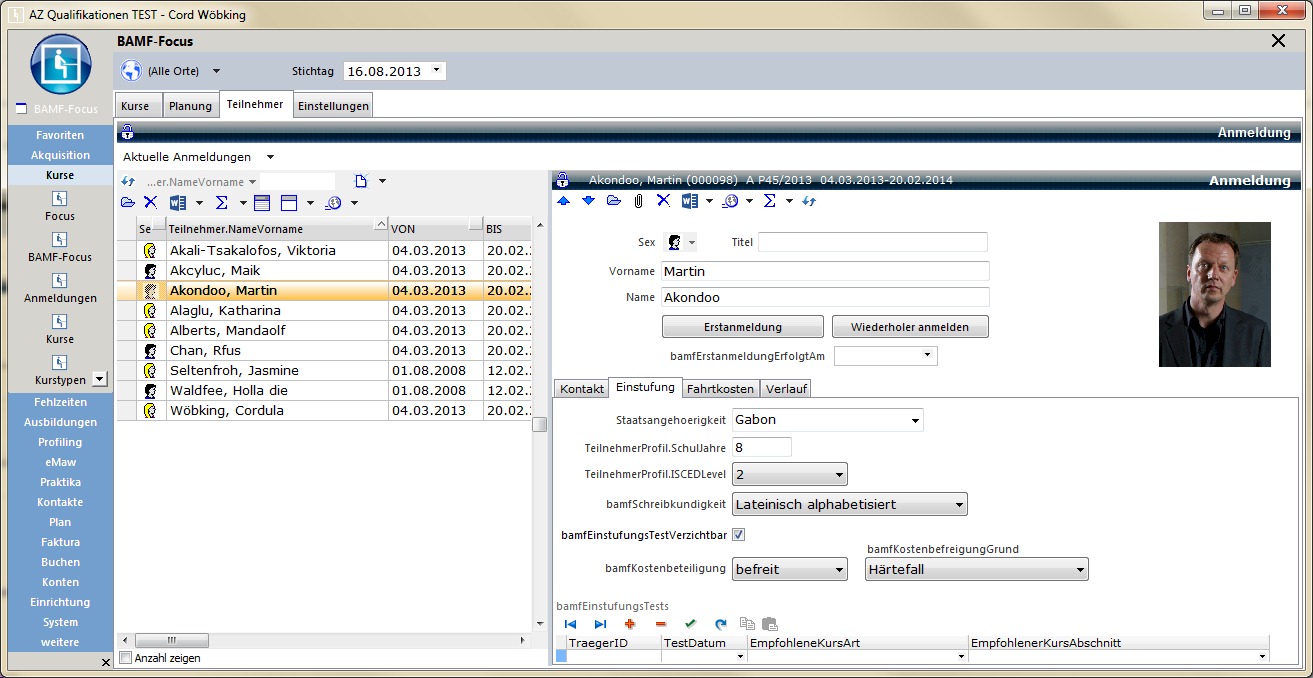Click the open folder icon in participant list toolbar

tap(128, 203)
